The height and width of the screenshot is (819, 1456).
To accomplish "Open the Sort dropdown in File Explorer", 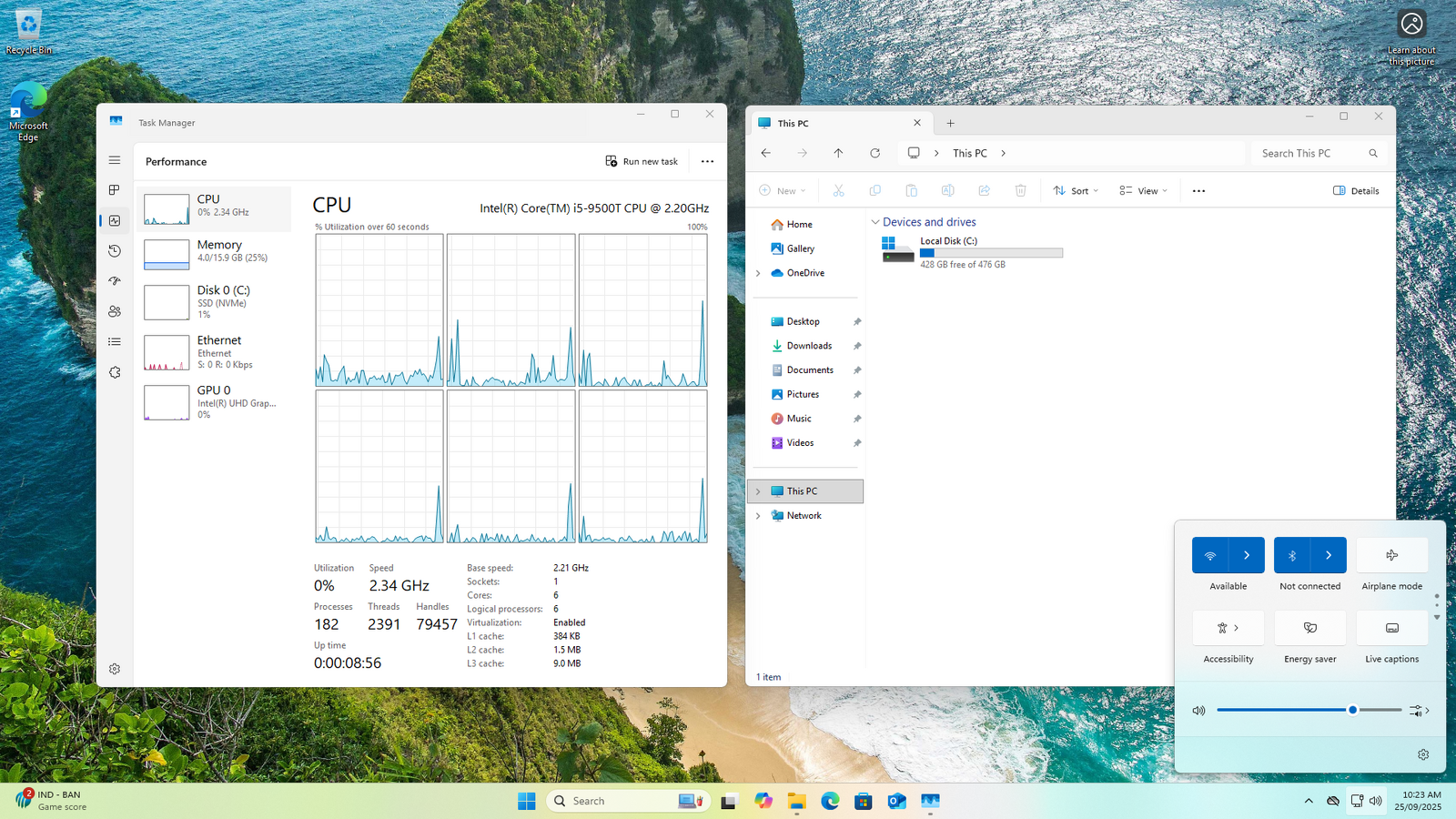I will (x=1076, y=191).
